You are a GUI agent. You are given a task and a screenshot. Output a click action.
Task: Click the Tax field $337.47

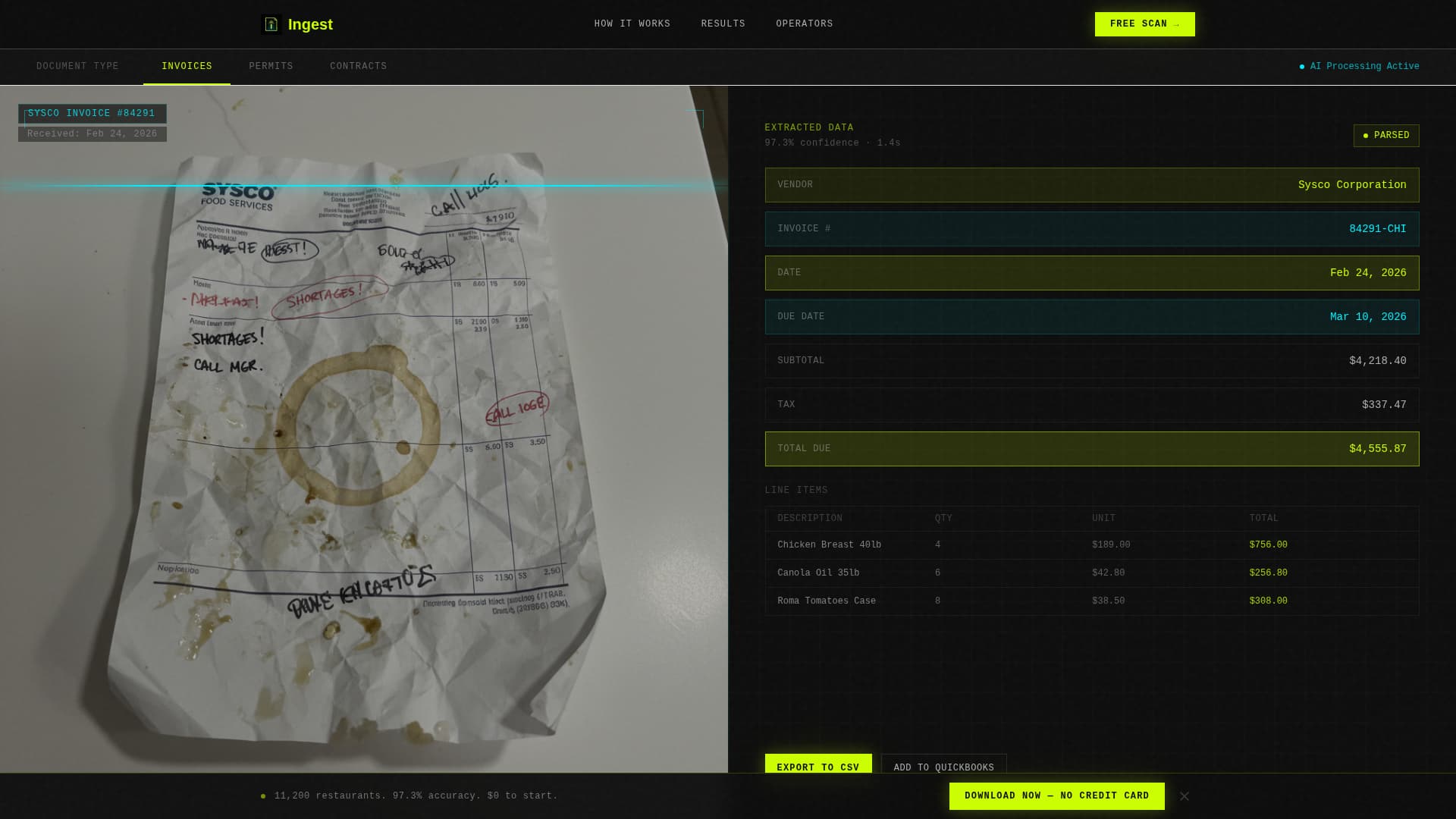(x=1092, y=405)
